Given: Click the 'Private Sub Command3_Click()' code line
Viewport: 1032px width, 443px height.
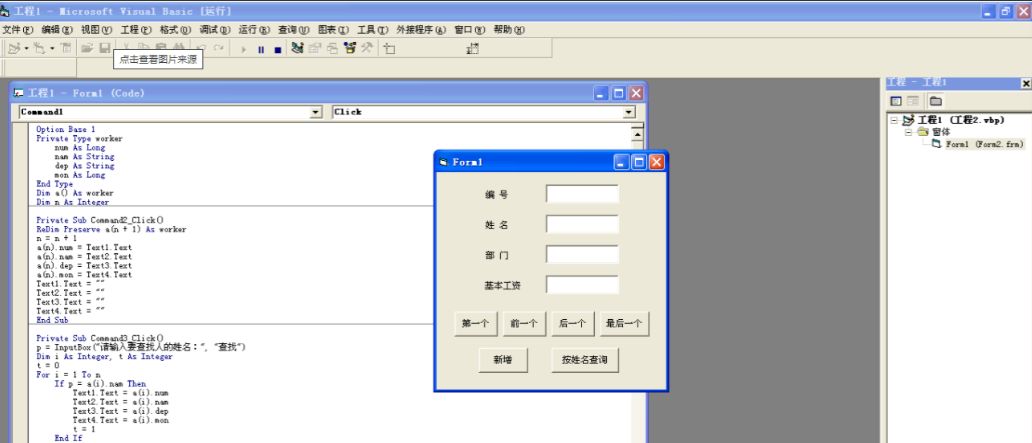Looking at the screenshot, I should coord(100,338).
